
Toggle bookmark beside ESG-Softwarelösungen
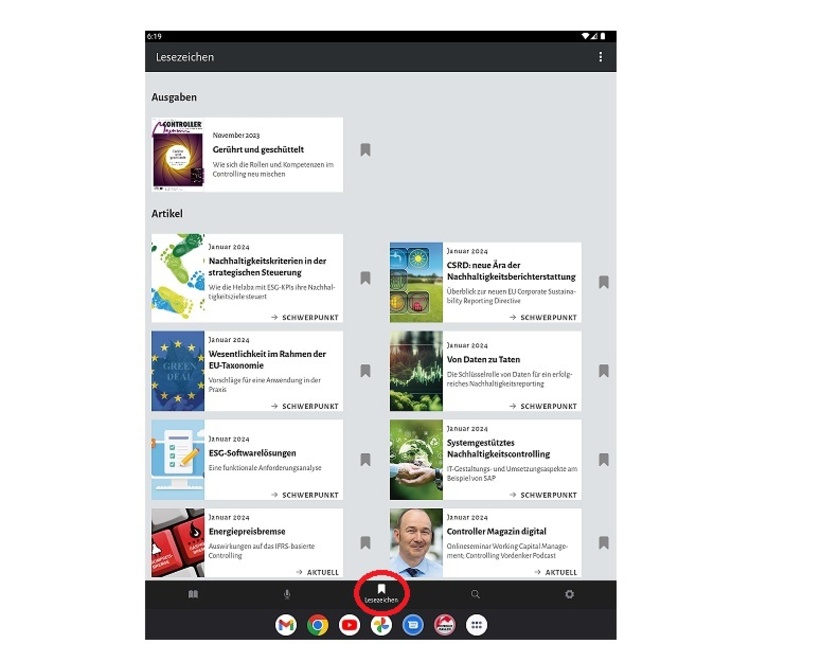365,460
